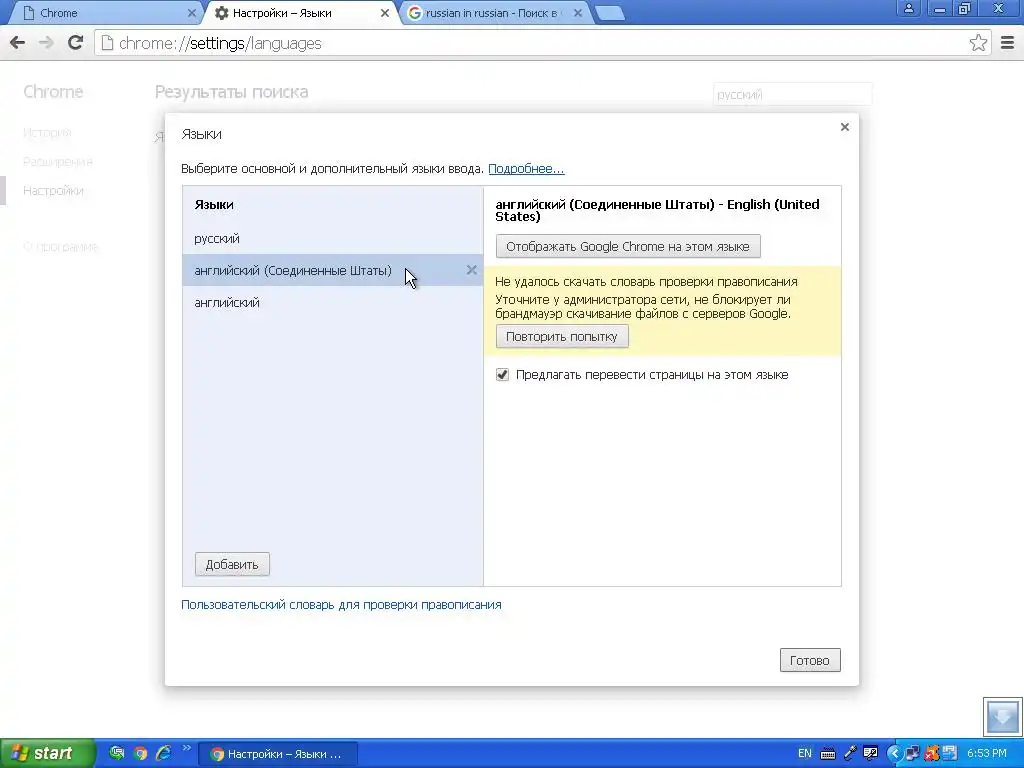1024x768 pixels.
Task: Switch to the Chrome tab
Action: [104, 13]
